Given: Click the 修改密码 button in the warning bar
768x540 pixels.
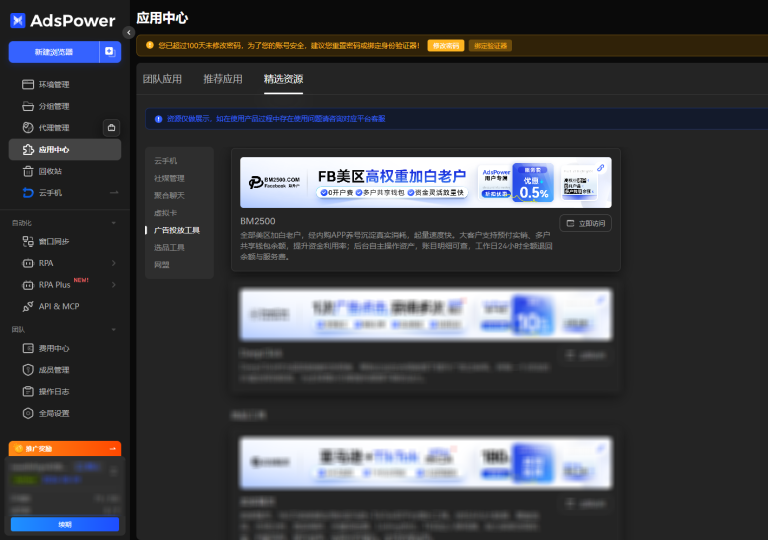Looking at the screenshot, I should click(x=446, y=46).
